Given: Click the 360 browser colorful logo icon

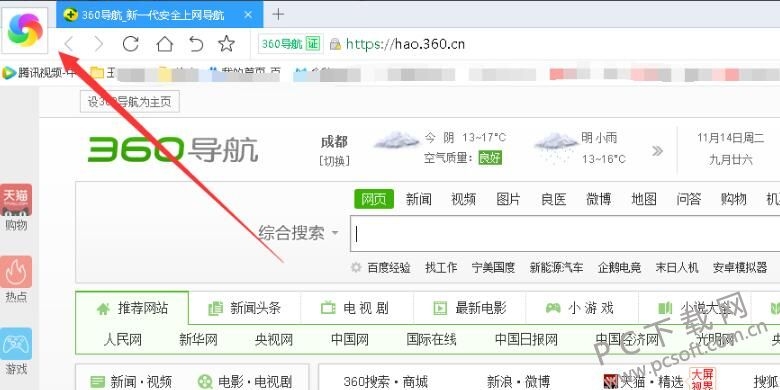Looking at the screenshot, I should click(x=25, y=30).
